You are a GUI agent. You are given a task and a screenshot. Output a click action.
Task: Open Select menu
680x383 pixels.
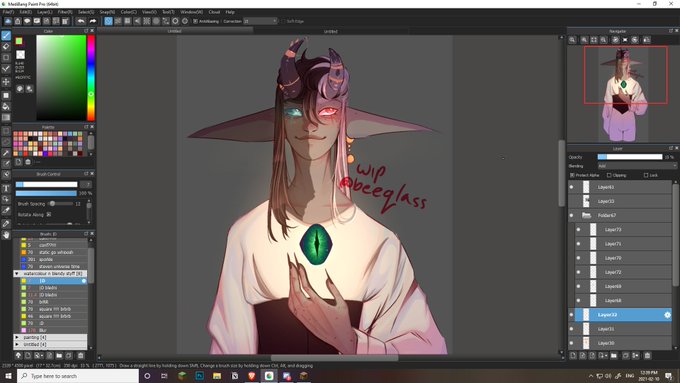point(86,12)
